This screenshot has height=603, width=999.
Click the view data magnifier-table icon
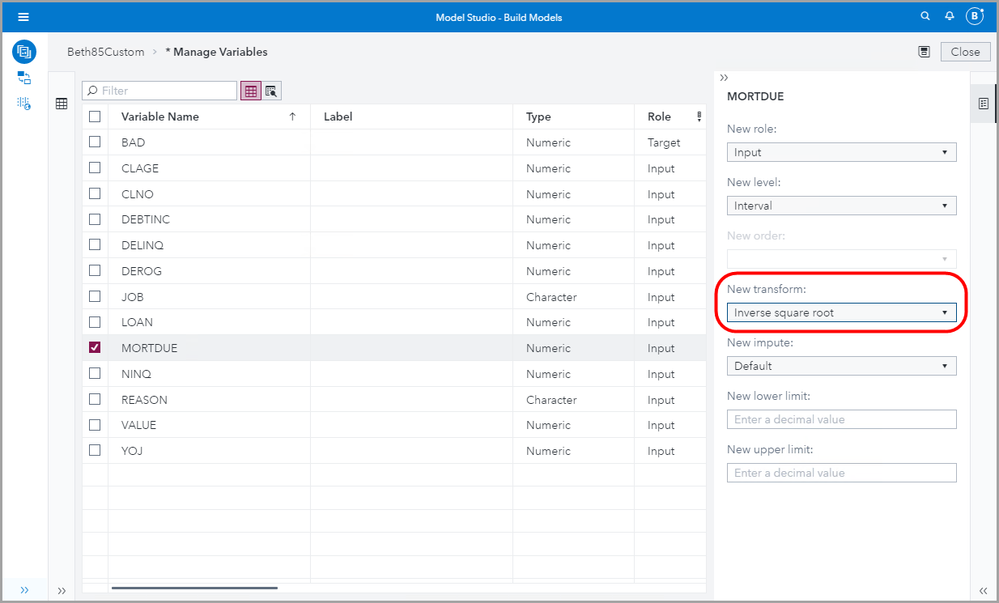point(271,91)
